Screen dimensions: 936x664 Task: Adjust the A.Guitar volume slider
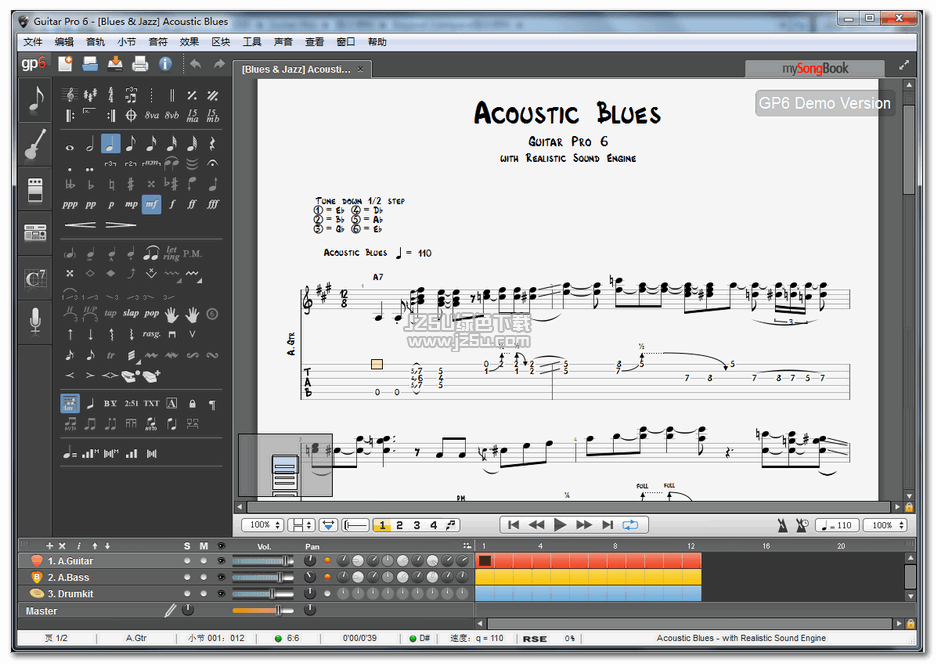coord(263,561)
